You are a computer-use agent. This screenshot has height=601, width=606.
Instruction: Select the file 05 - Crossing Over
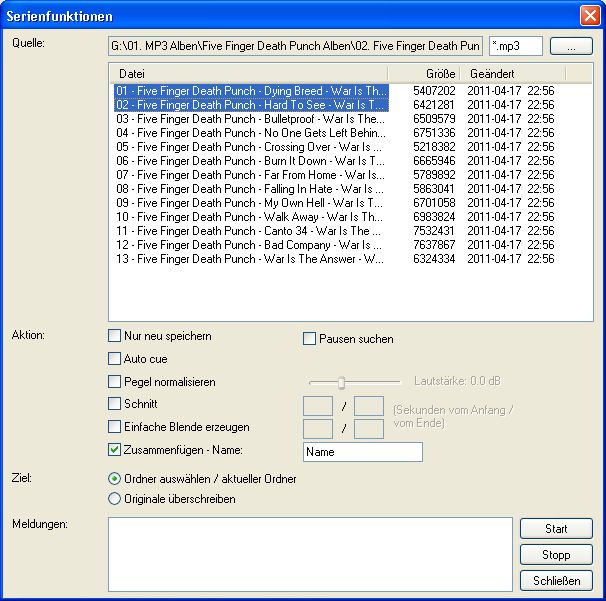(x=250, y=147)
